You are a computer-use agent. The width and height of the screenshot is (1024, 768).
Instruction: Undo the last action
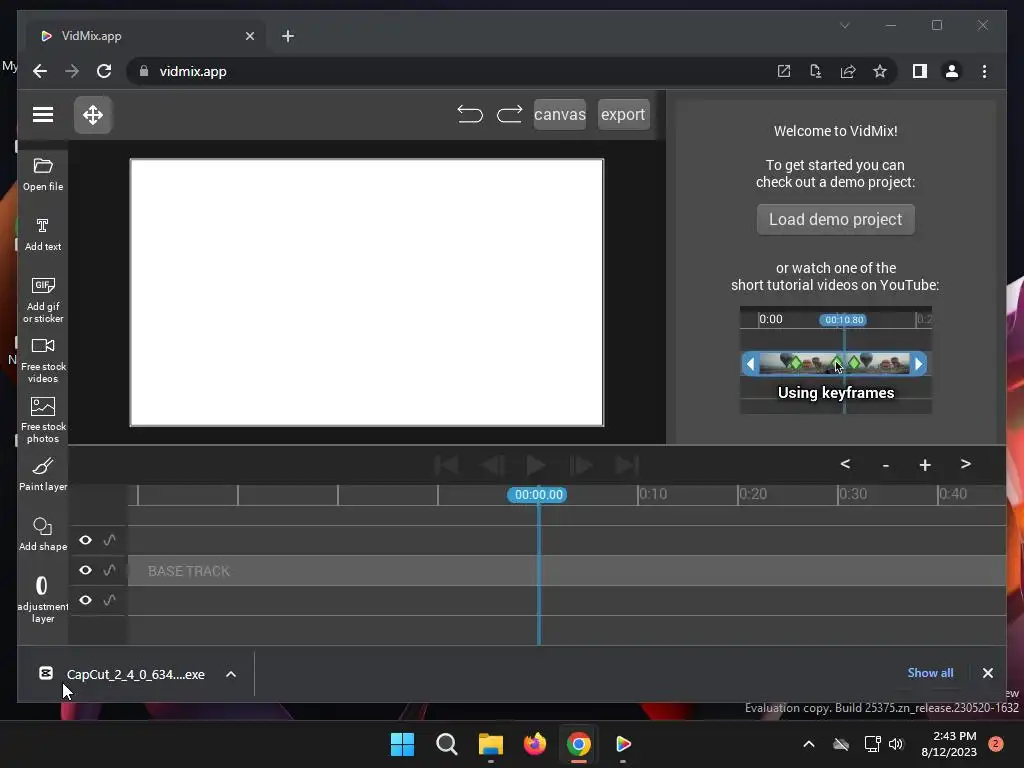pos(470,114)
